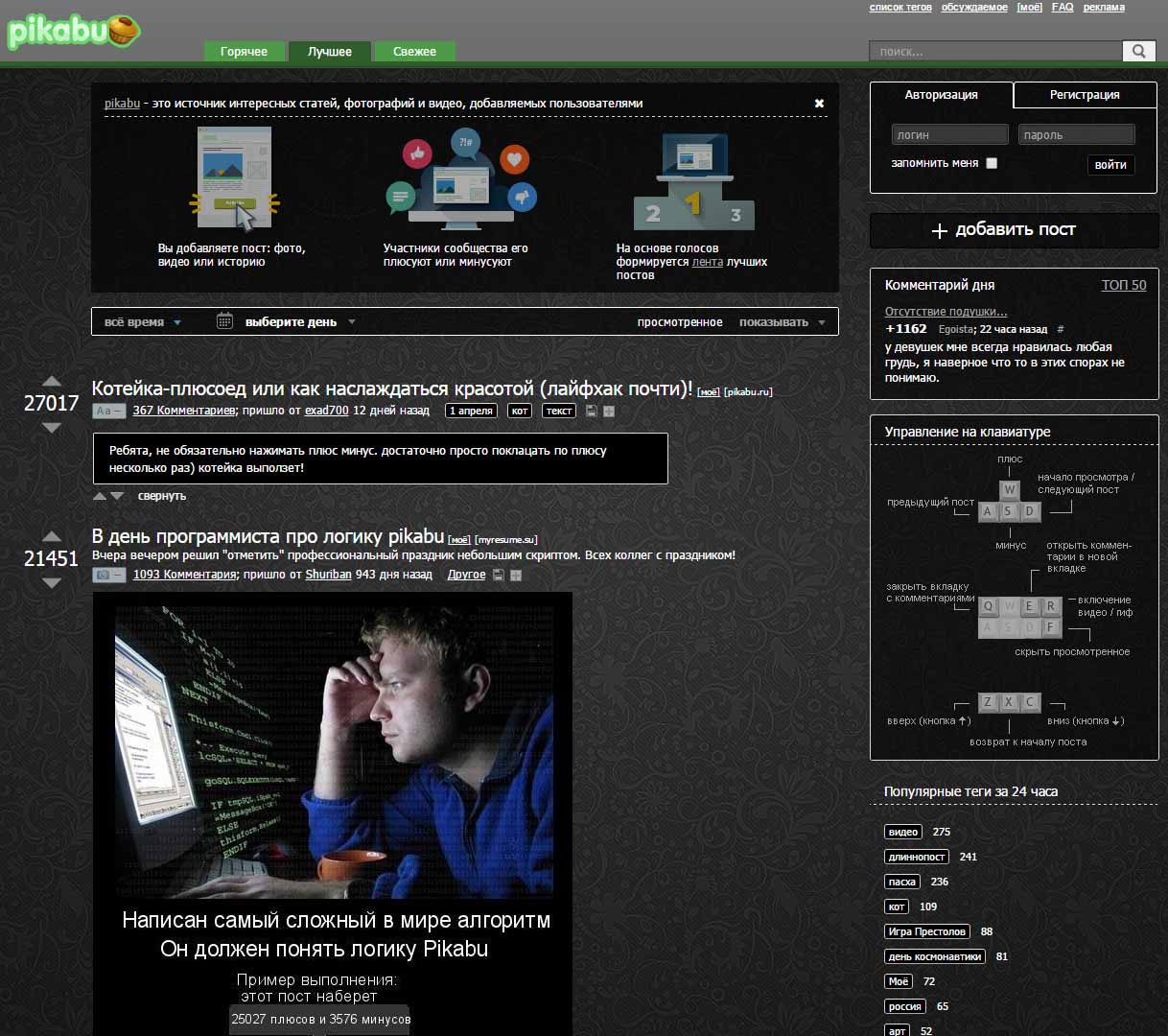Image resolution: width=1168 pixels, height=1036 pixels.
Task: Select the 'Регистрация' tab
Action: [1085, 95]
